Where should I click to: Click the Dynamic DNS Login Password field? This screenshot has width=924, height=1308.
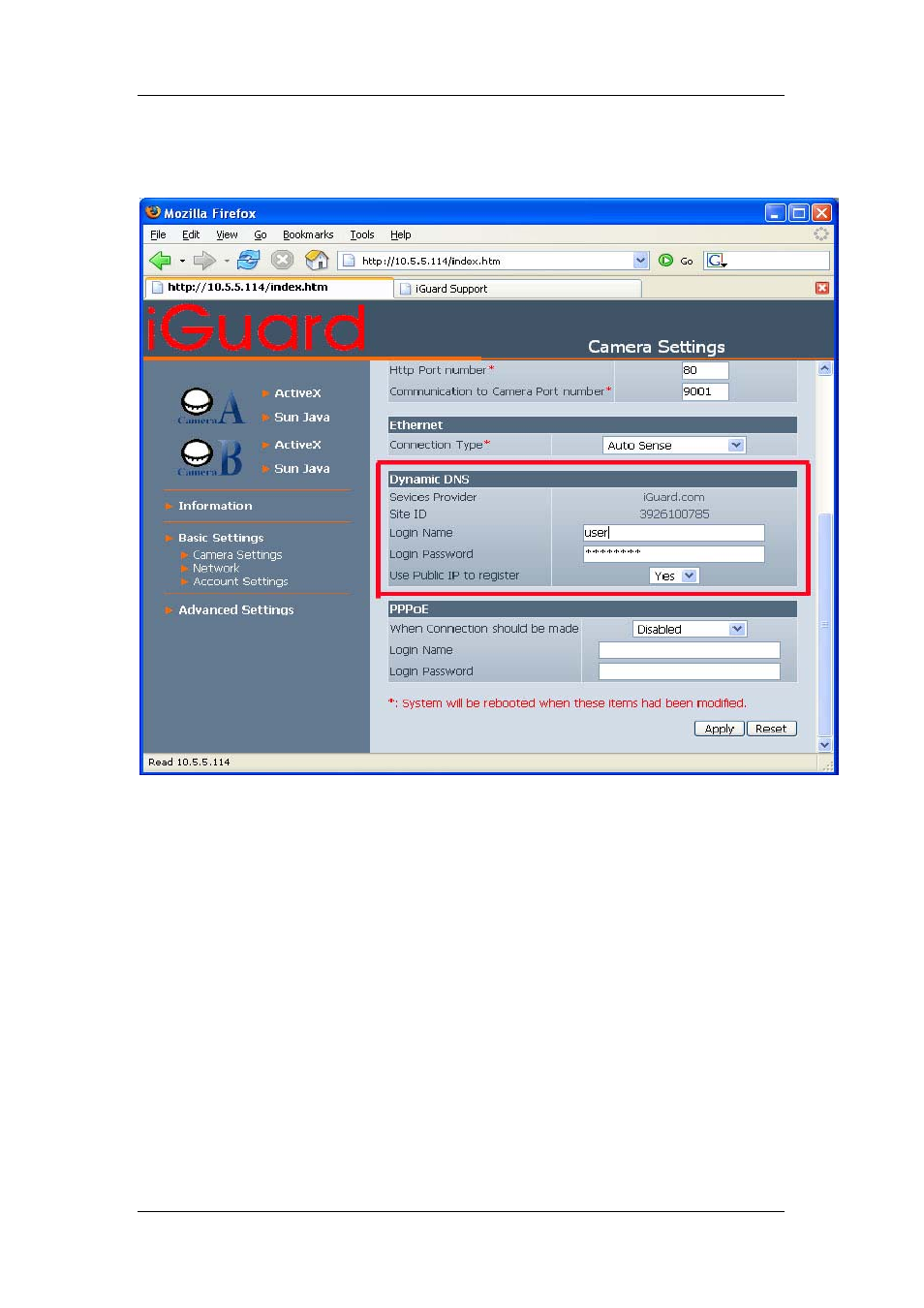coord(674,554)
